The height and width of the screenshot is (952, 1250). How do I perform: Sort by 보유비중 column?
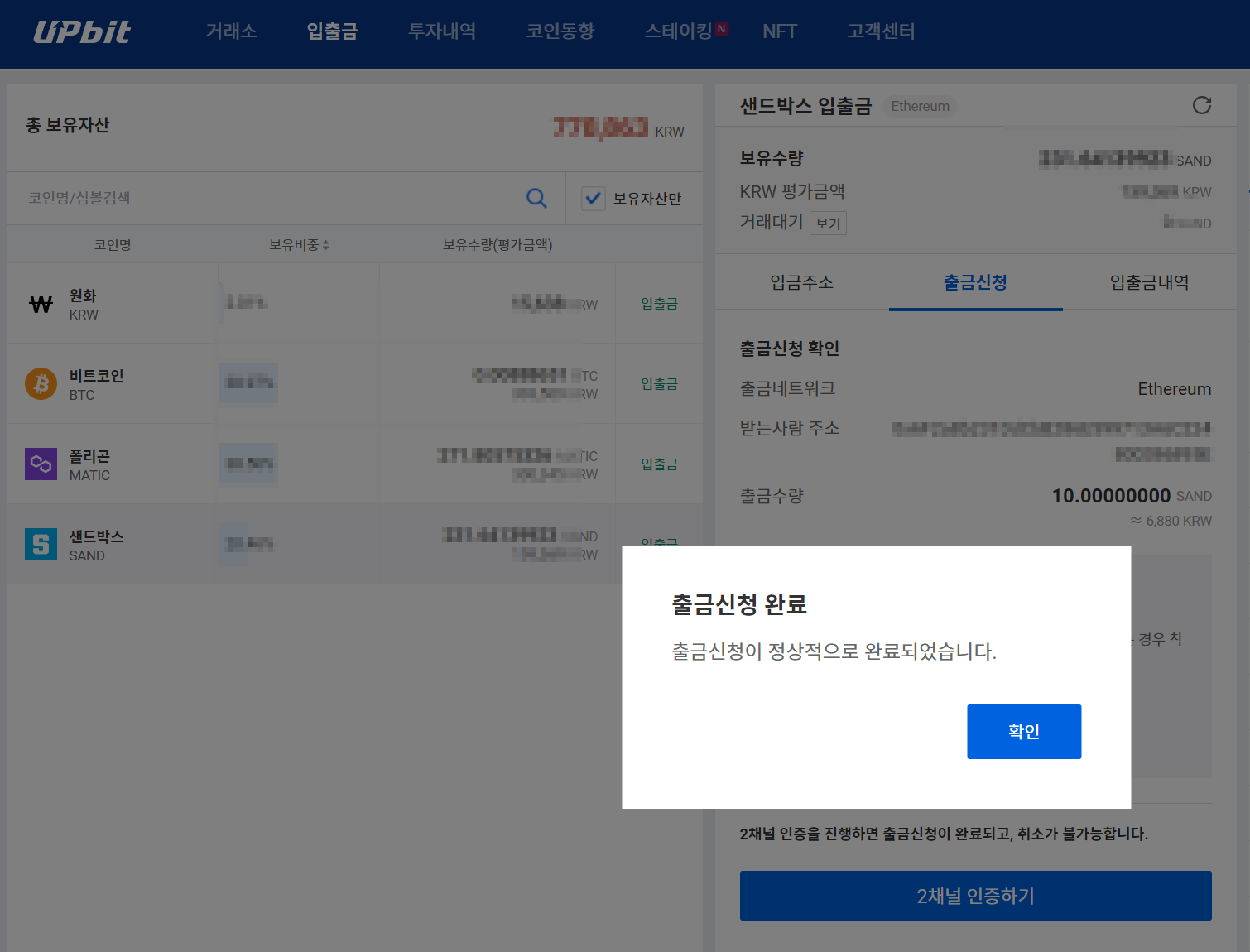(299, 245)
